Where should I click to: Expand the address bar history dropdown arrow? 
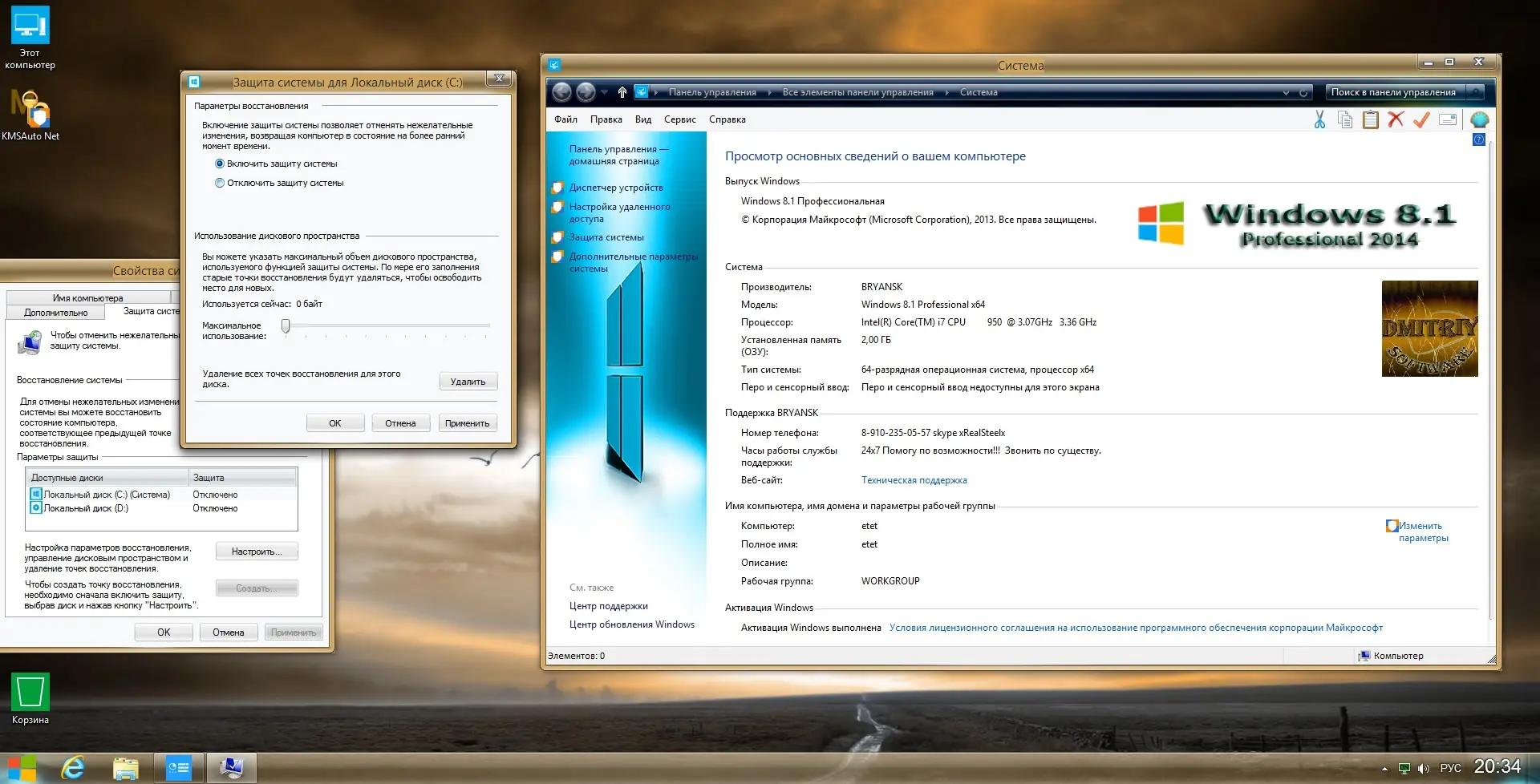(x=1286, y=93)
